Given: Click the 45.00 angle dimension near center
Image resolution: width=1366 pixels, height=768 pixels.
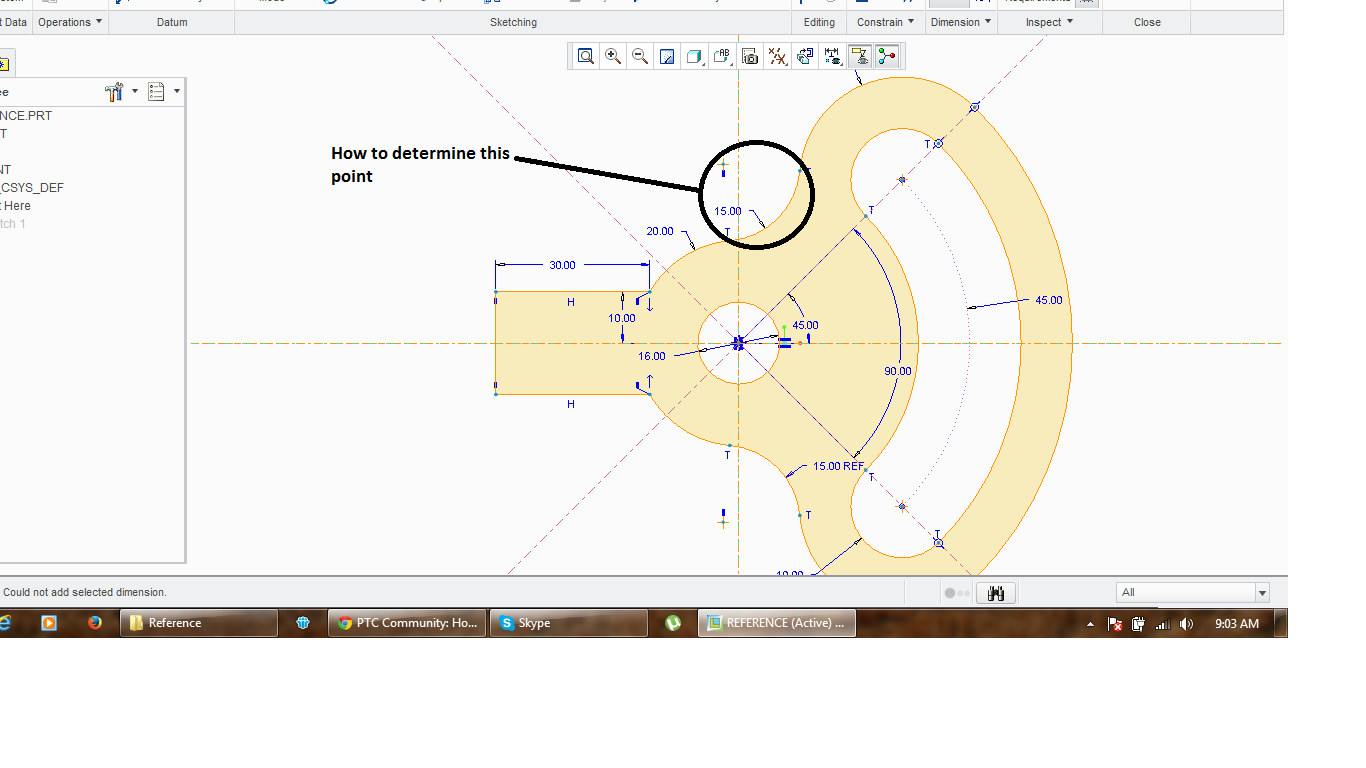Looking at the screenshot, I should [805, 325].
